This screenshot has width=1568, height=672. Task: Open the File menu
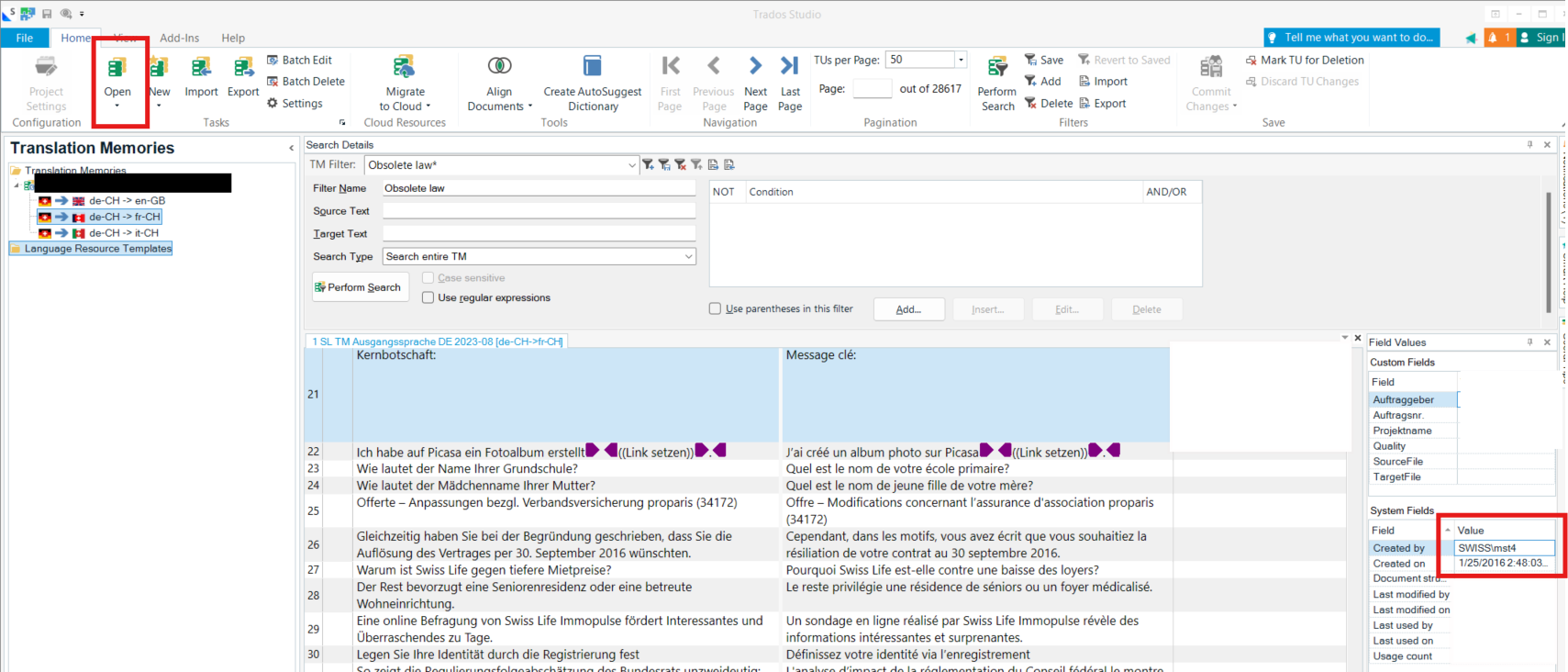(25, 38)
